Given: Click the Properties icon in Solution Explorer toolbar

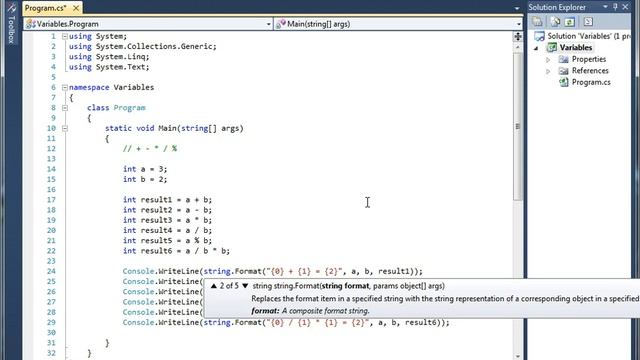Looking at the screenshot, I should pos(537,22).
